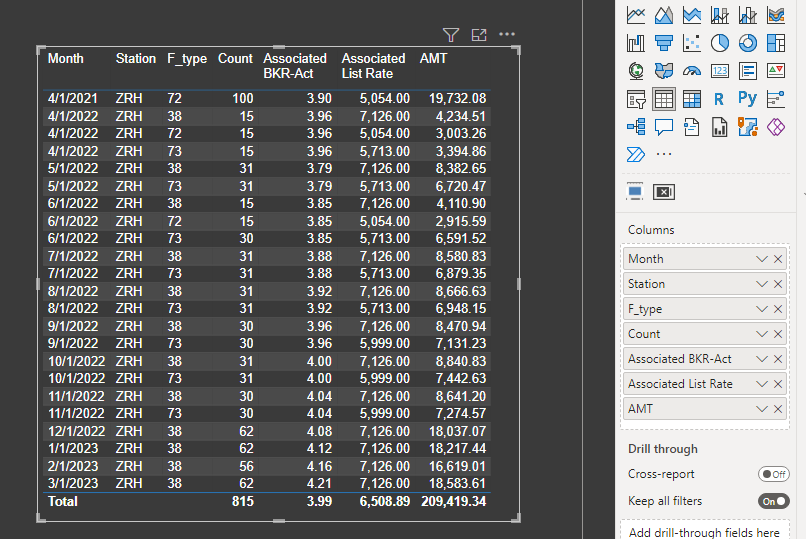This screenshot has width=806, height=539.
Task: Select the Matrix visual icon
Action: (x=691, y=99)
